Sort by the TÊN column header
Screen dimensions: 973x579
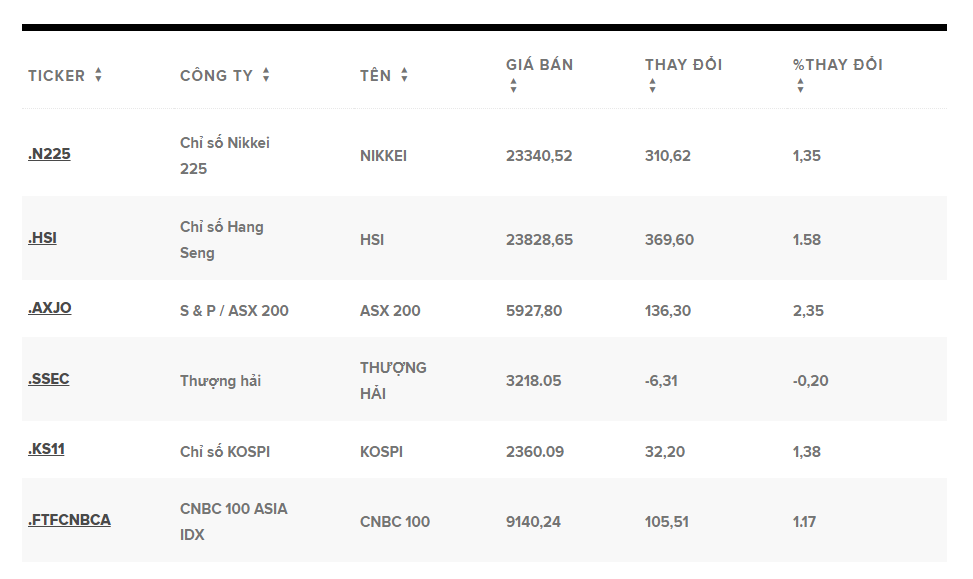[375, 76]
